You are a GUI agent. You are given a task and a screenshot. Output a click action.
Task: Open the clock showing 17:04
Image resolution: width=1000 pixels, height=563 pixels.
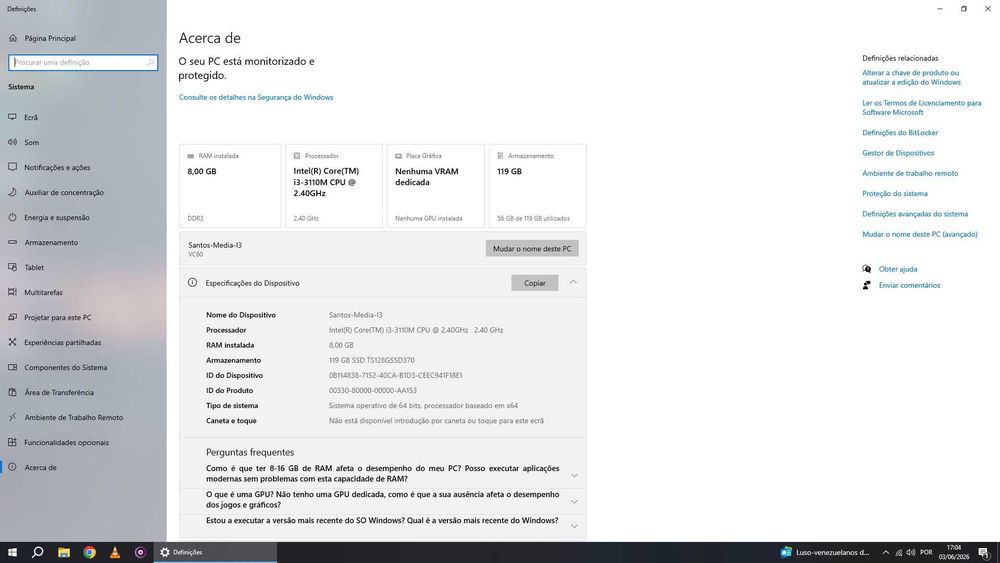954,552
